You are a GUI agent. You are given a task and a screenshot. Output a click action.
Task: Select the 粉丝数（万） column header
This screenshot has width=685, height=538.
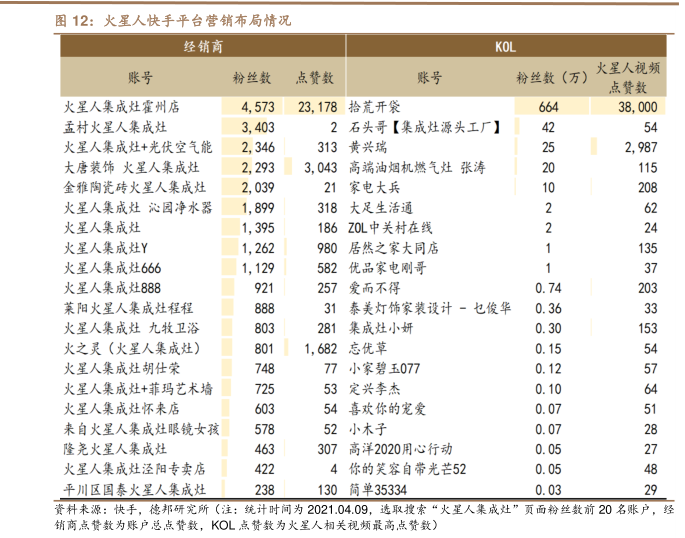point(552,77)
